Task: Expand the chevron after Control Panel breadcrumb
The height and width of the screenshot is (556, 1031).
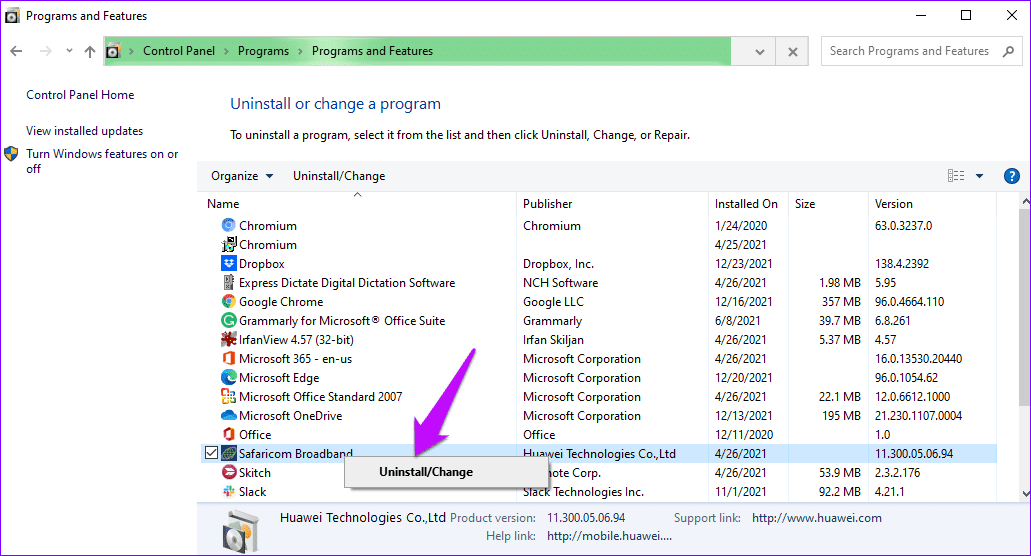Action: [226, 51]
